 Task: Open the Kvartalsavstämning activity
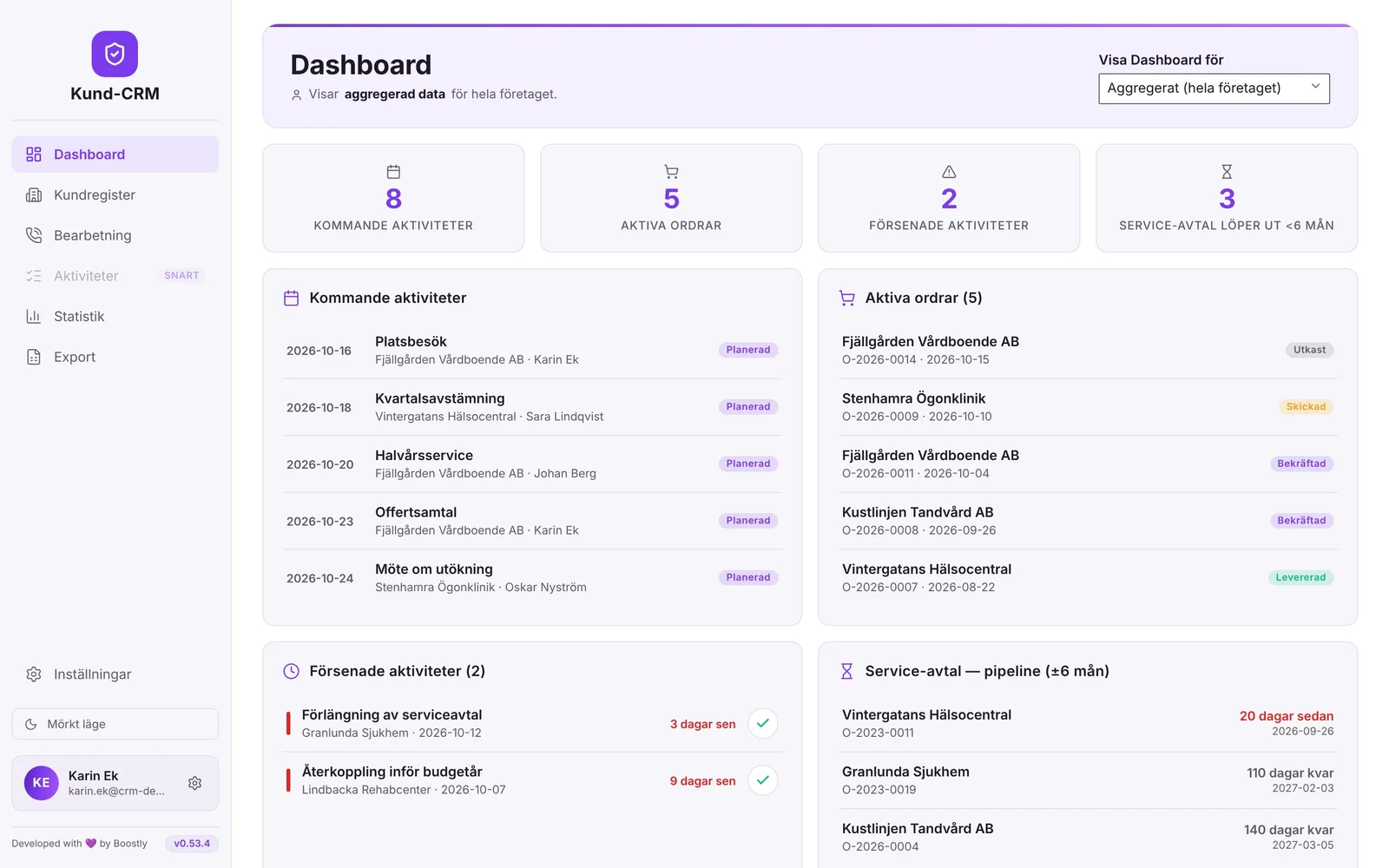pos(532,407)
